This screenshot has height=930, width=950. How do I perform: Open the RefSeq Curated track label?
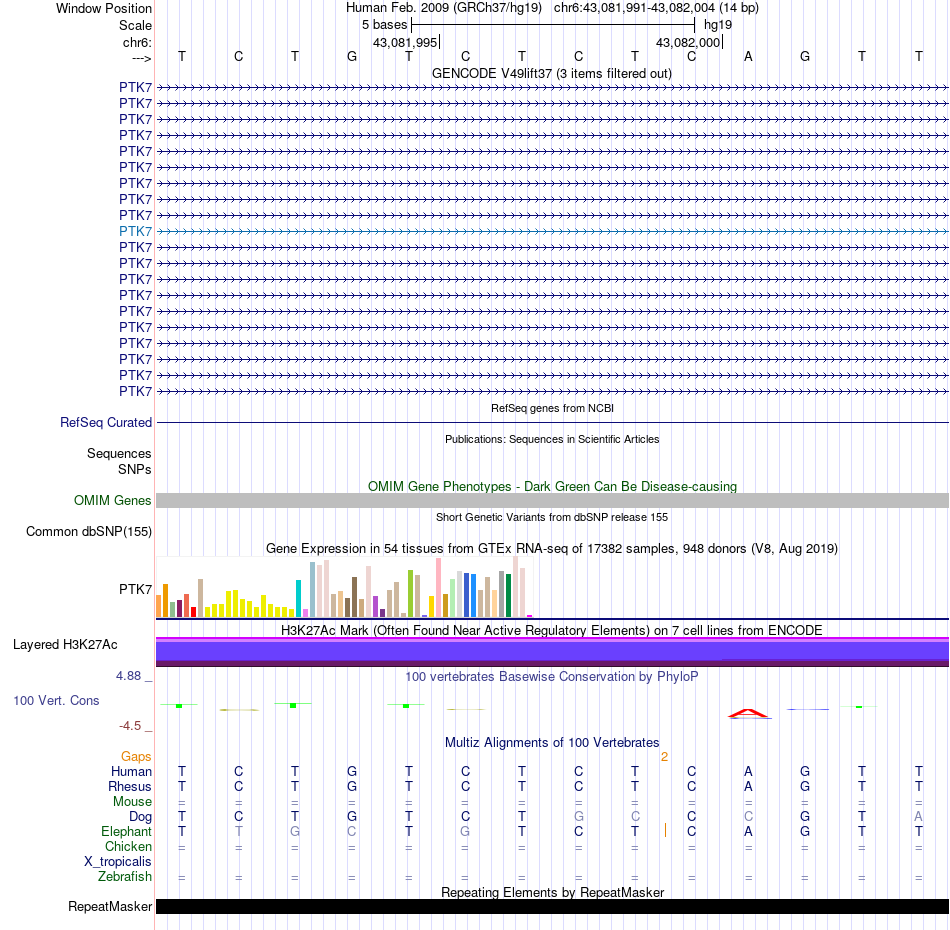coord(106,422)
